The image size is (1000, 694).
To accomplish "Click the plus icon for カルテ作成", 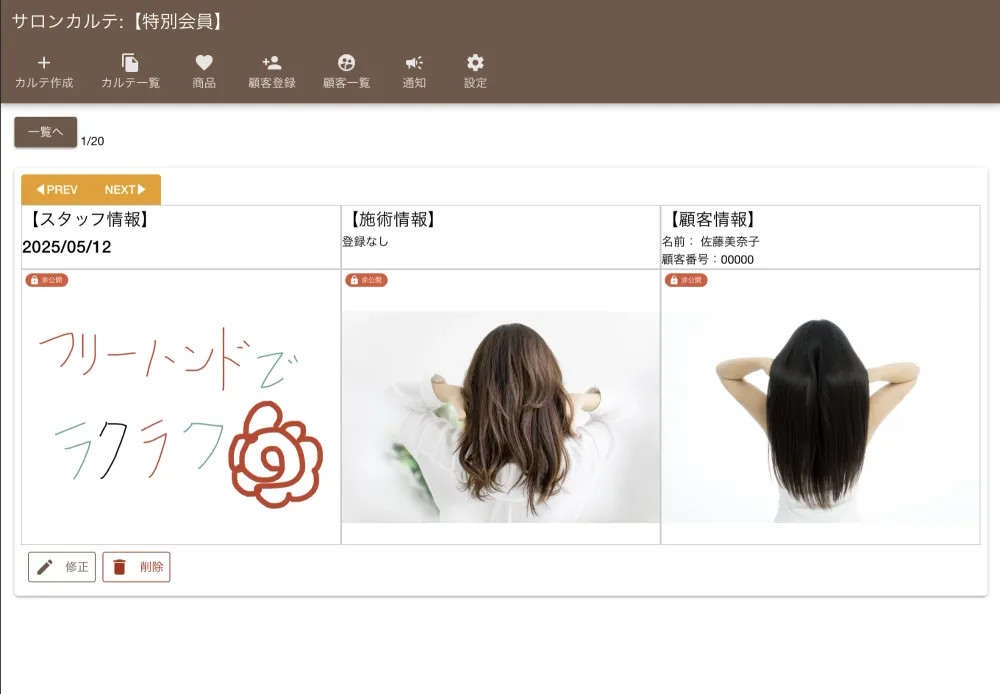I will point(44,63).
